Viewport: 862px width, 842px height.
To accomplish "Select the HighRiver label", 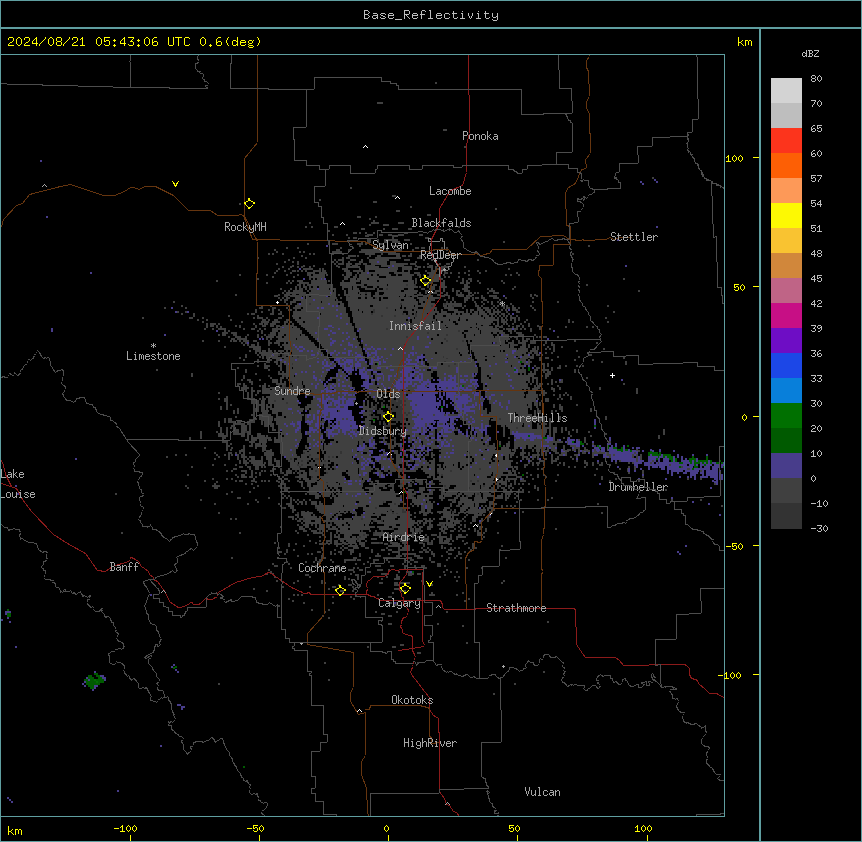I will [430, 743].
